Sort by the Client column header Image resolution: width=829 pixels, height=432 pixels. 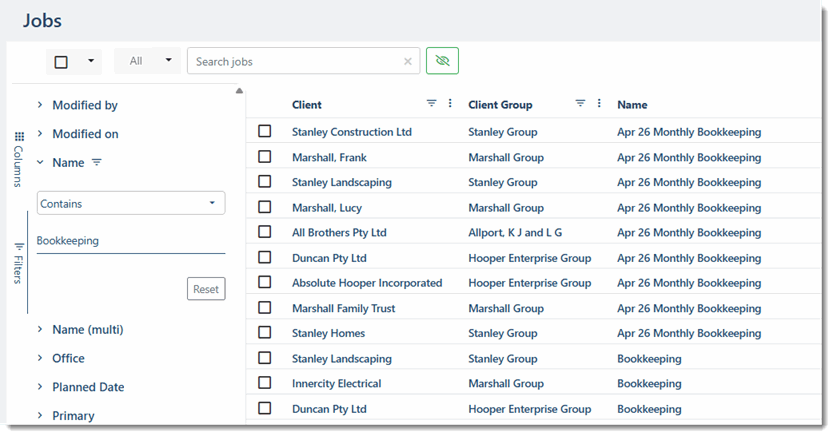[307, 105]
